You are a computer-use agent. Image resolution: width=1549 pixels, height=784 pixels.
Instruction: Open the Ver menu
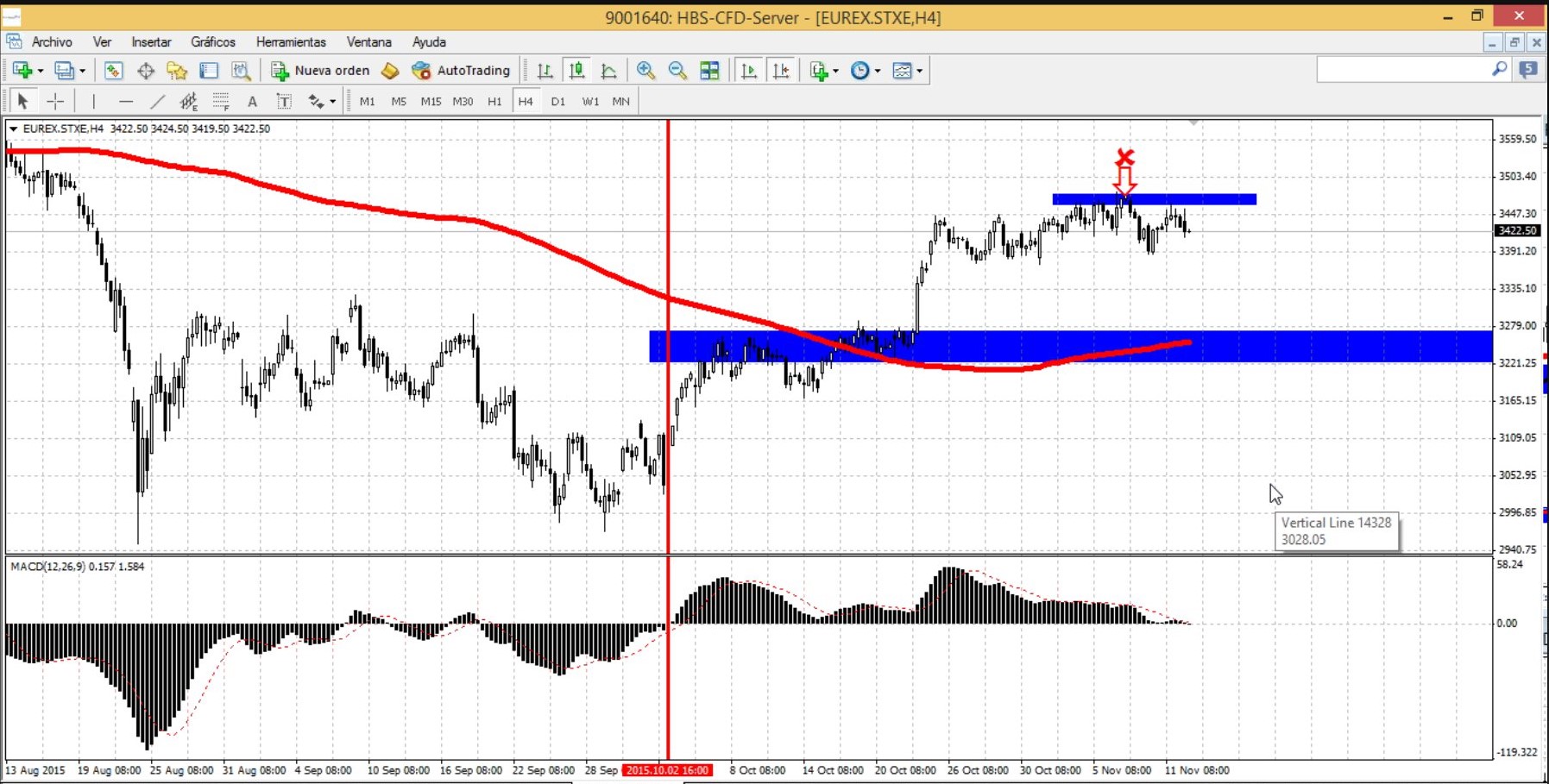click(102, 41)
